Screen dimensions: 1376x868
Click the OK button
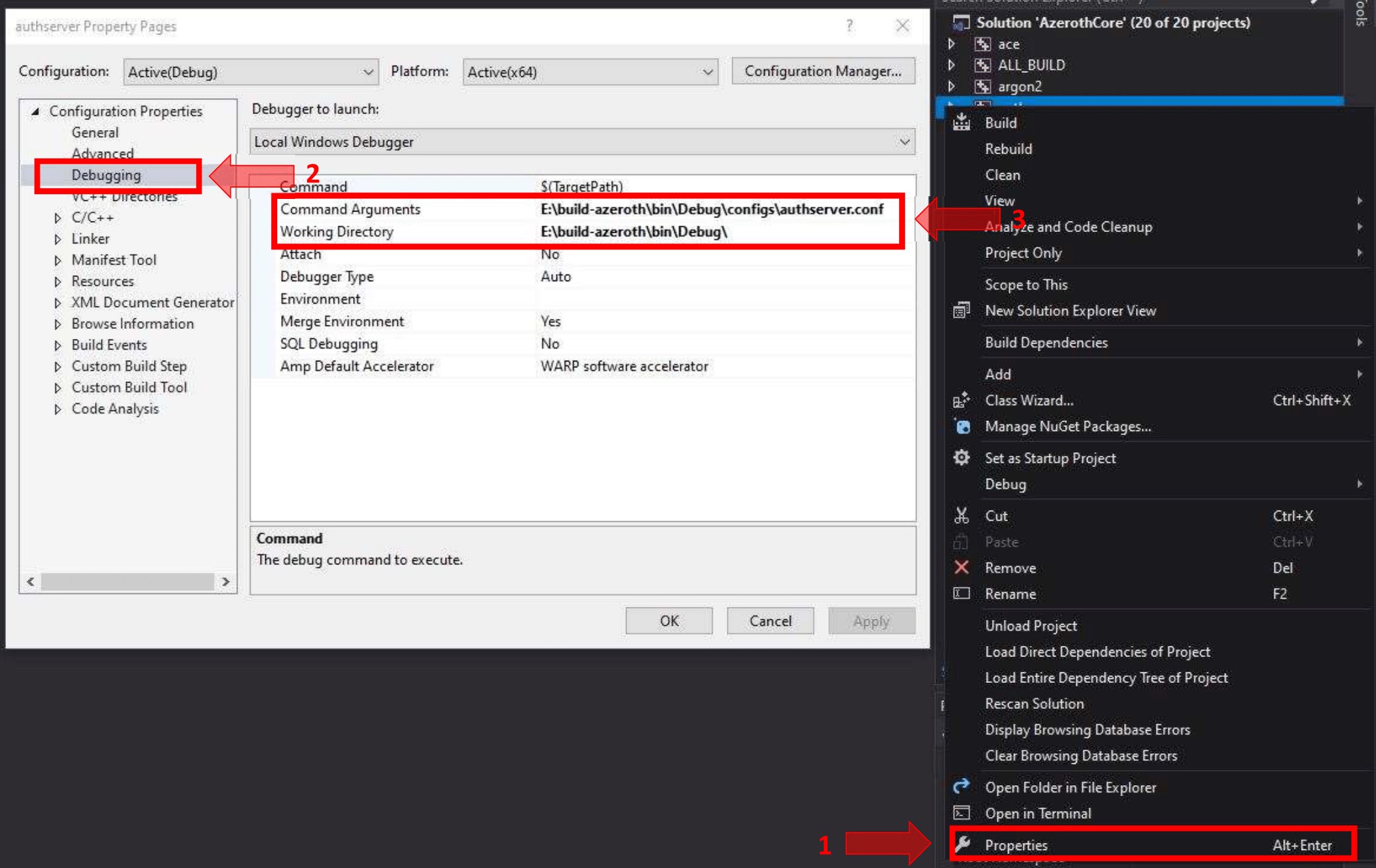pyautogui.click(x=669, y=621)
